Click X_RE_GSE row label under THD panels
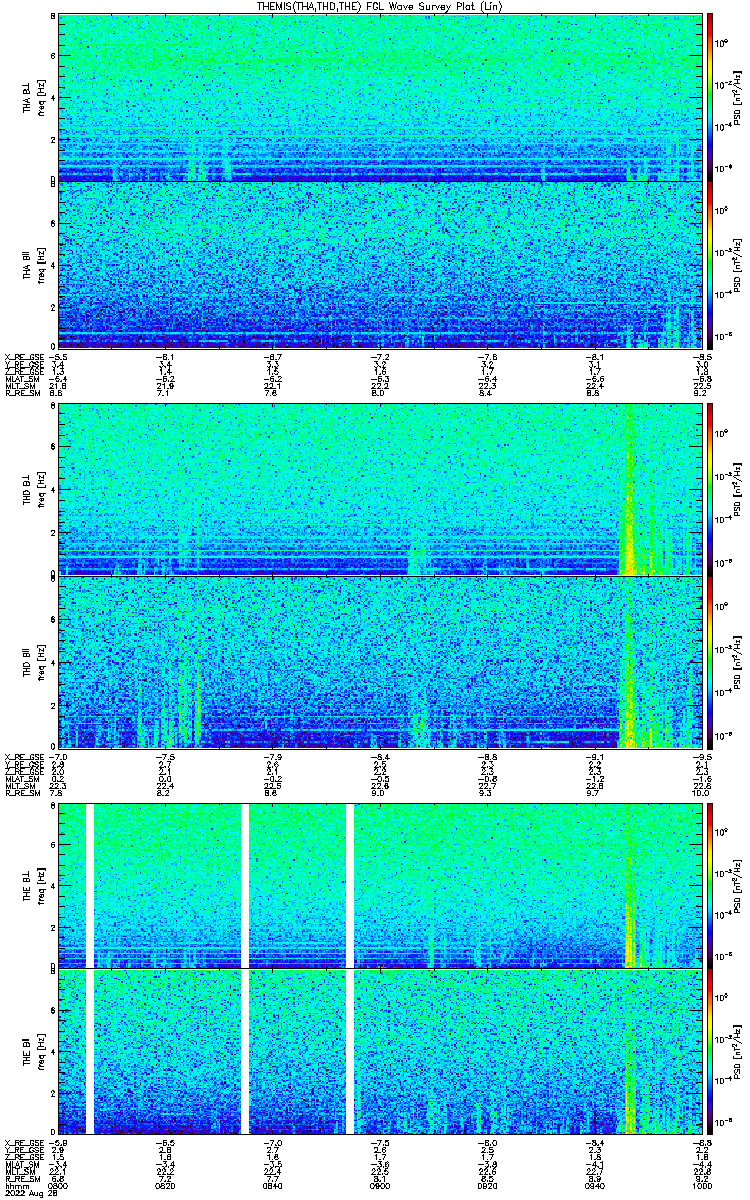 [24, 755]
